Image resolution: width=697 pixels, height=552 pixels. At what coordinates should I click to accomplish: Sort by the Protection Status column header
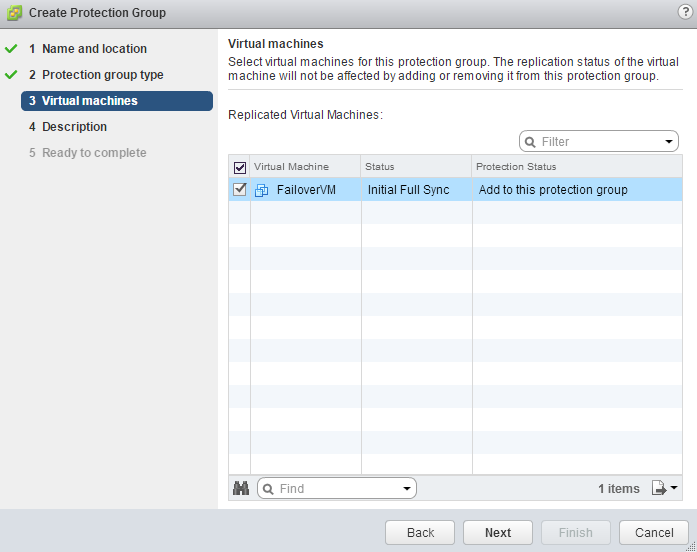pyautogui.click(x=517, y=167)
